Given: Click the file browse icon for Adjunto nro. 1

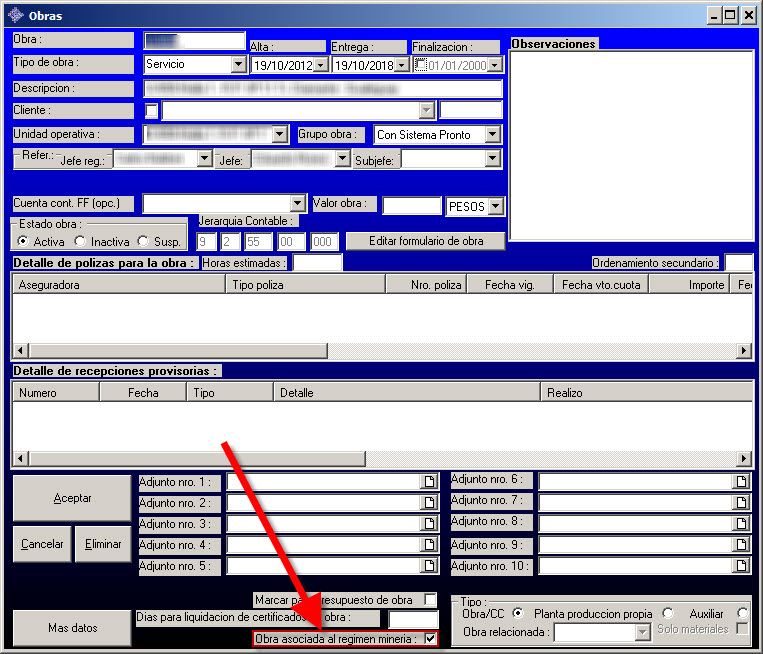Looking at the screenshot, I should 431,482.
